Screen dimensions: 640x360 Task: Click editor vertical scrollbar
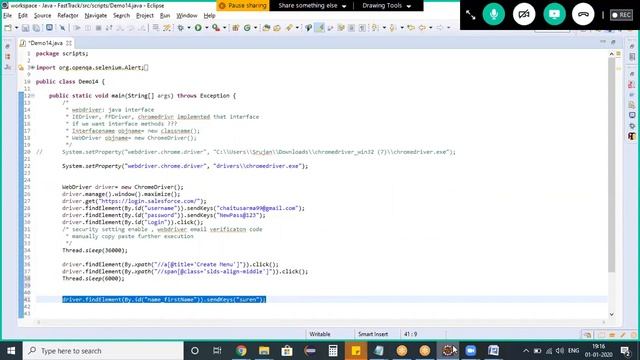pyautogui.click(x=611, y=165)
